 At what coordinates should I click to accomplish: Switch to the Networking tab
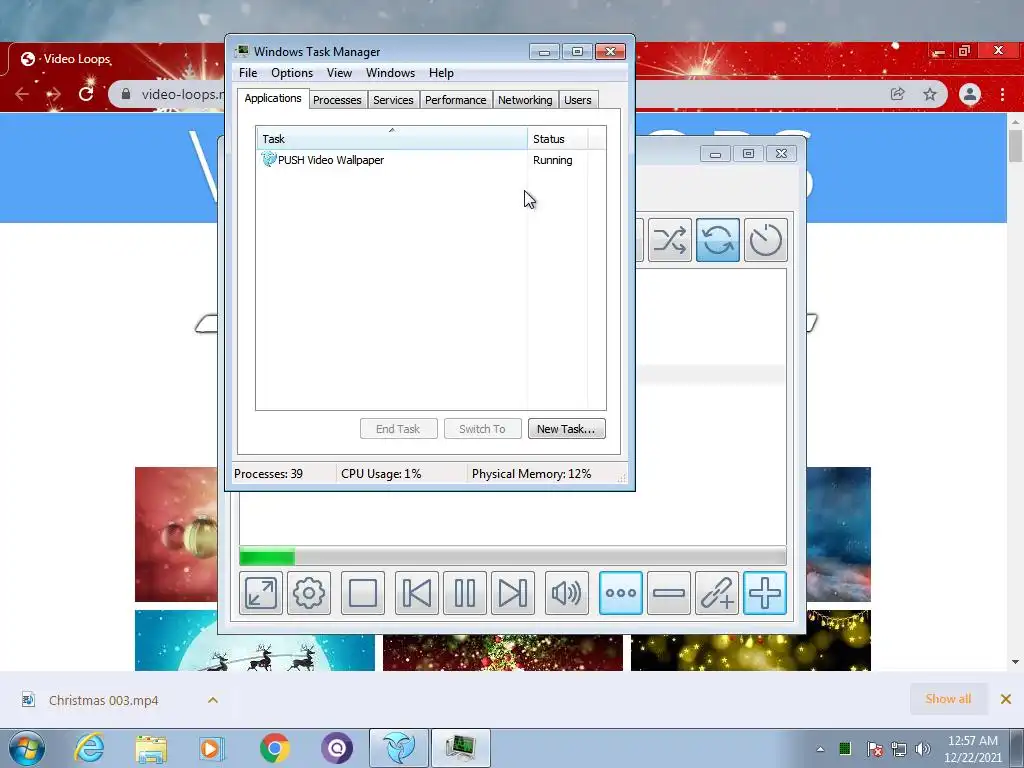pos(525,100)
